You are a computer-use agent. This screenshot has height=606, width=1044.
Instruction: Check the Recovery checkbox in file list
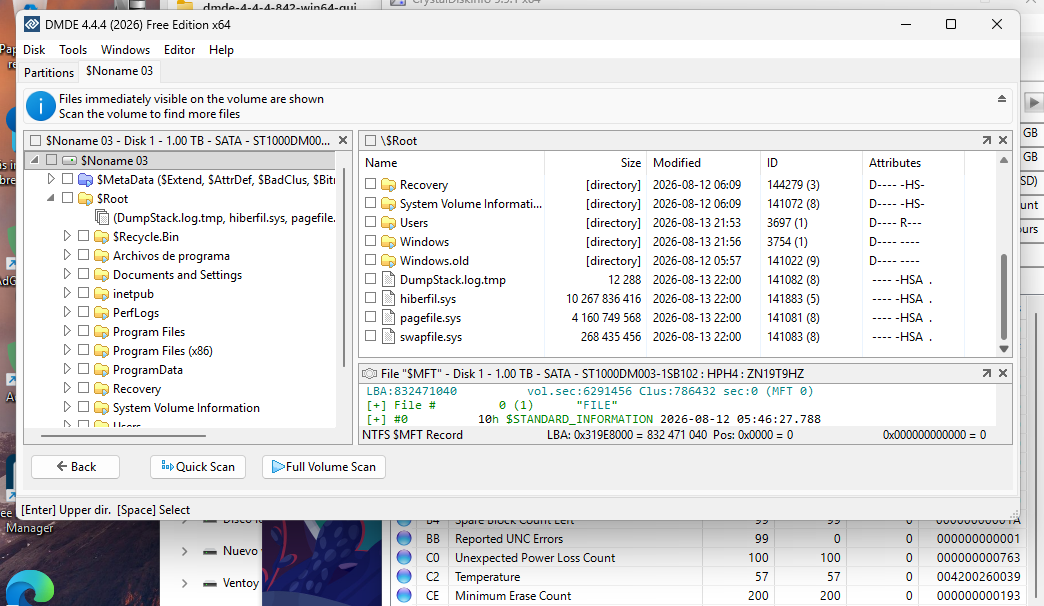371,184
